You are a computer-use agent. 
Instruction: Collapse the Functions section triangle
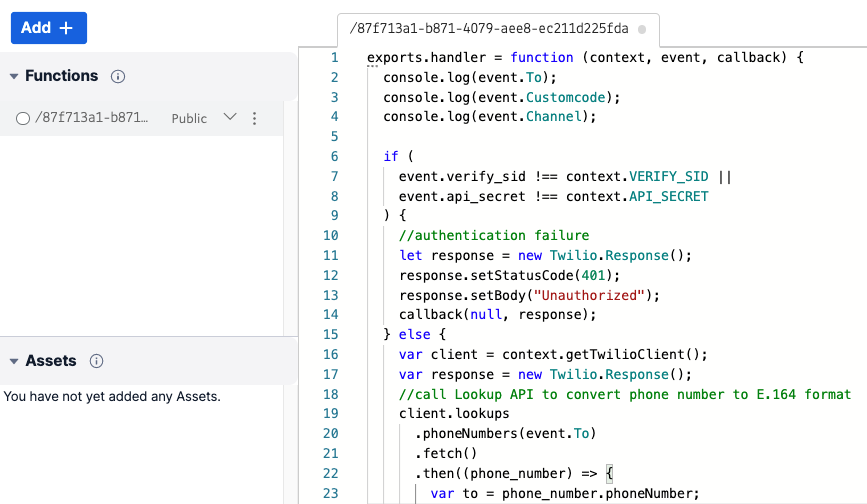coord(14,76)
